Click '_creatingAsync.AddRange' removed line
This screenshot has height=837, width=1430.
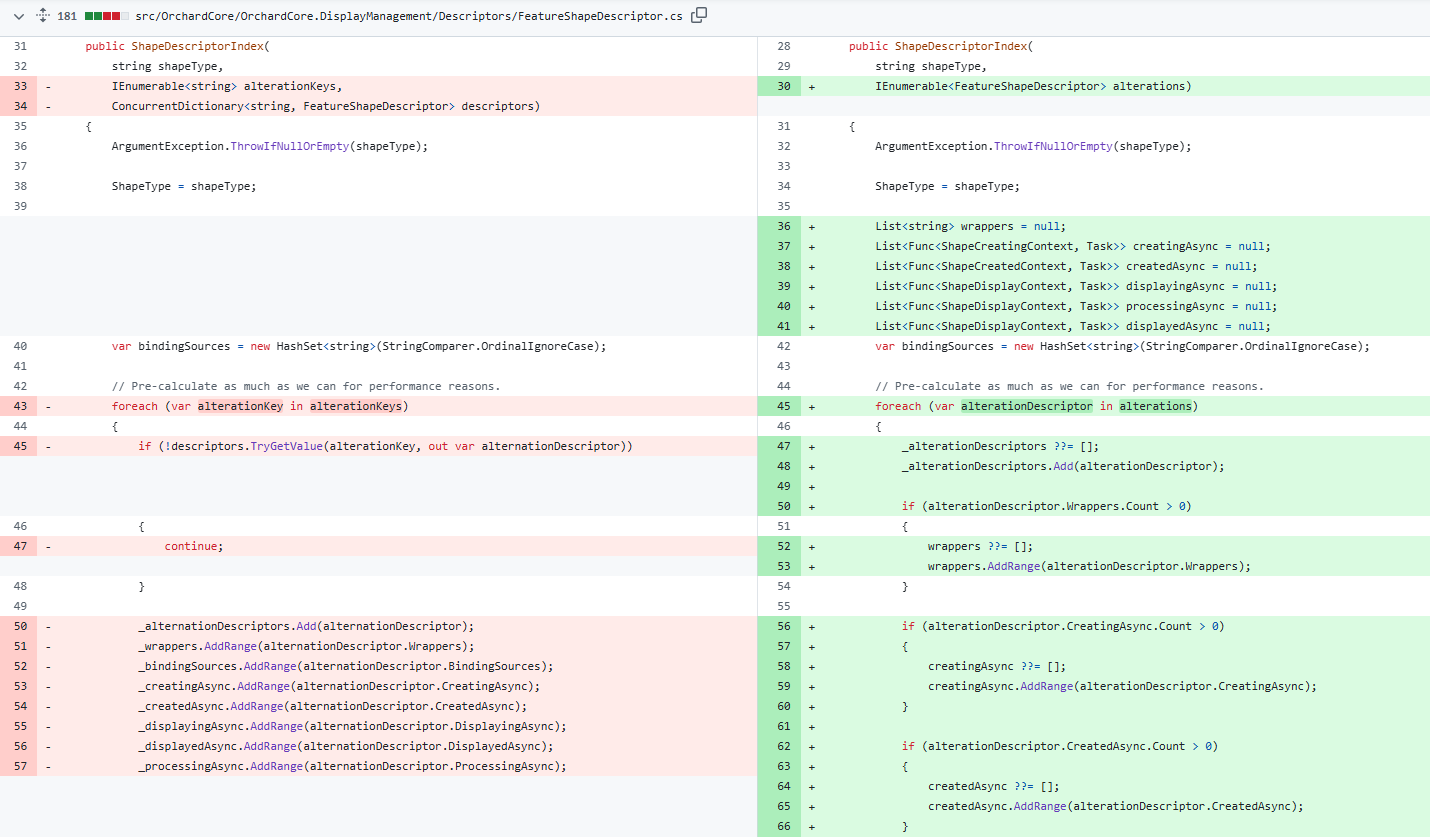tap(339, 686)
